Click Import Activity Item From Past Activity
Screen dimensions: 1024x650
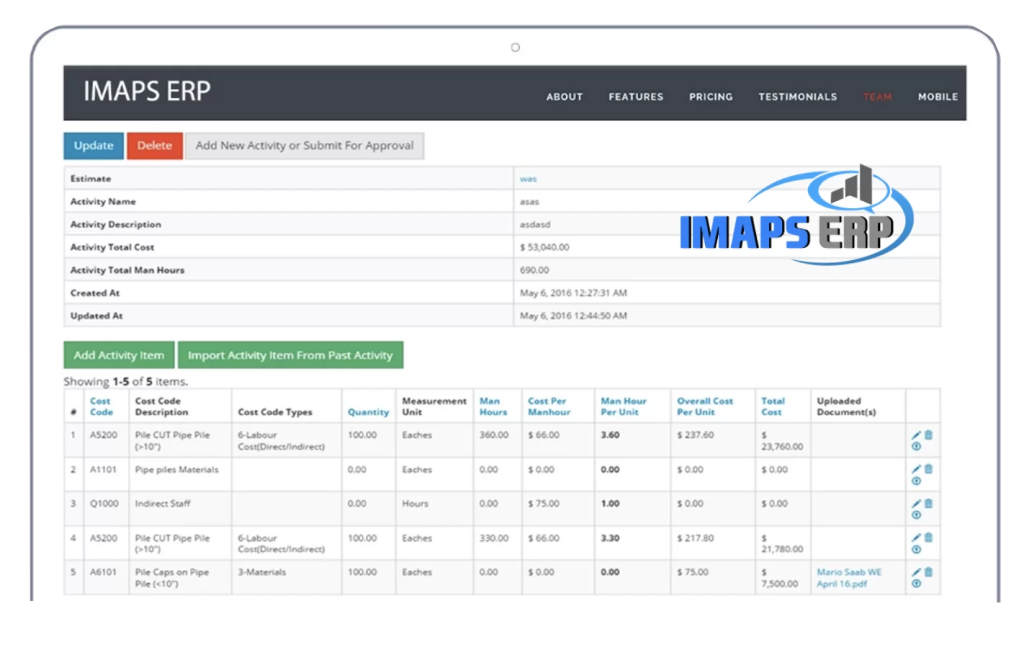tap(290, 354)
